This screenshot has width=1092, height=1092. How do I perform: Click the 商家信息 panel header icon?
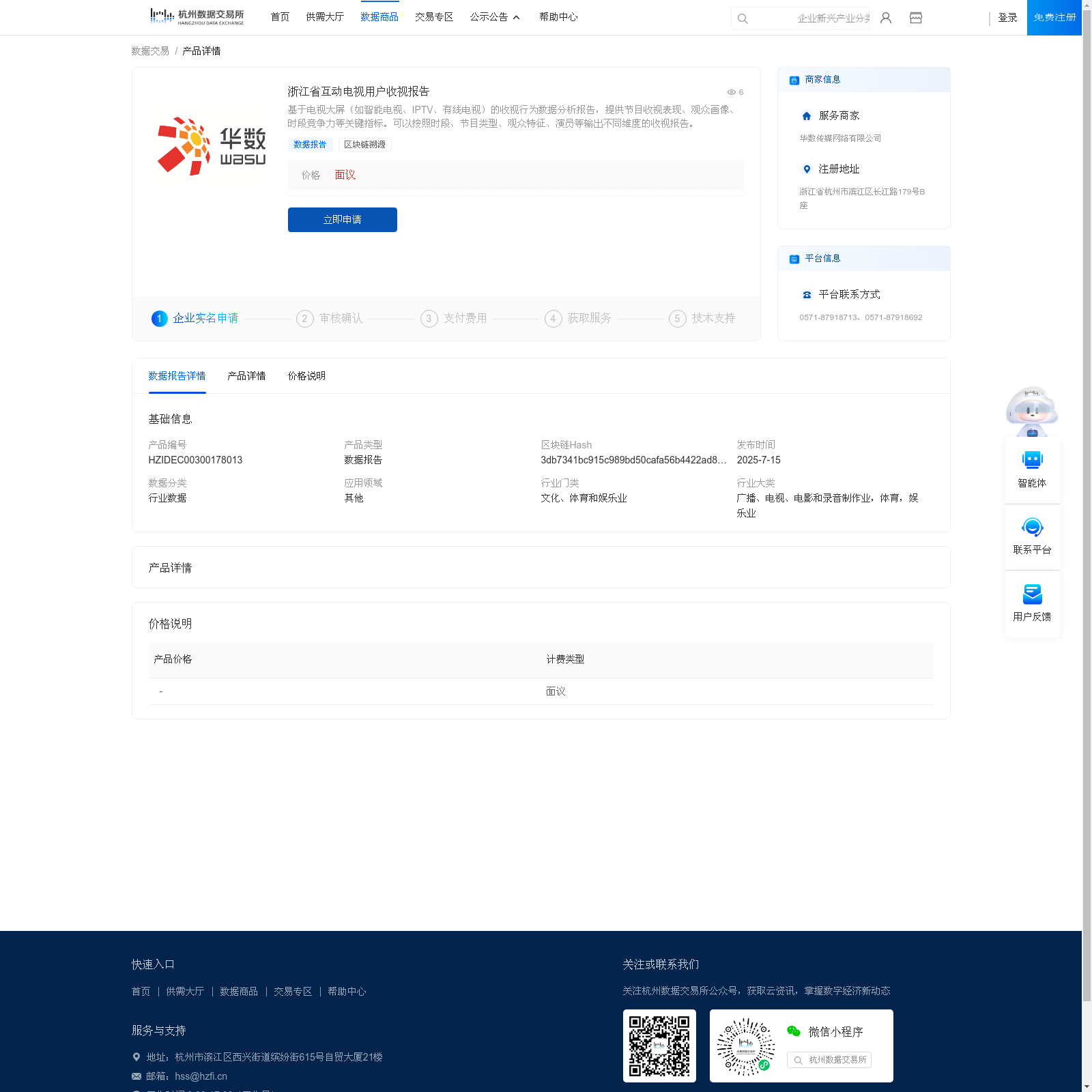tap(794, 81)
